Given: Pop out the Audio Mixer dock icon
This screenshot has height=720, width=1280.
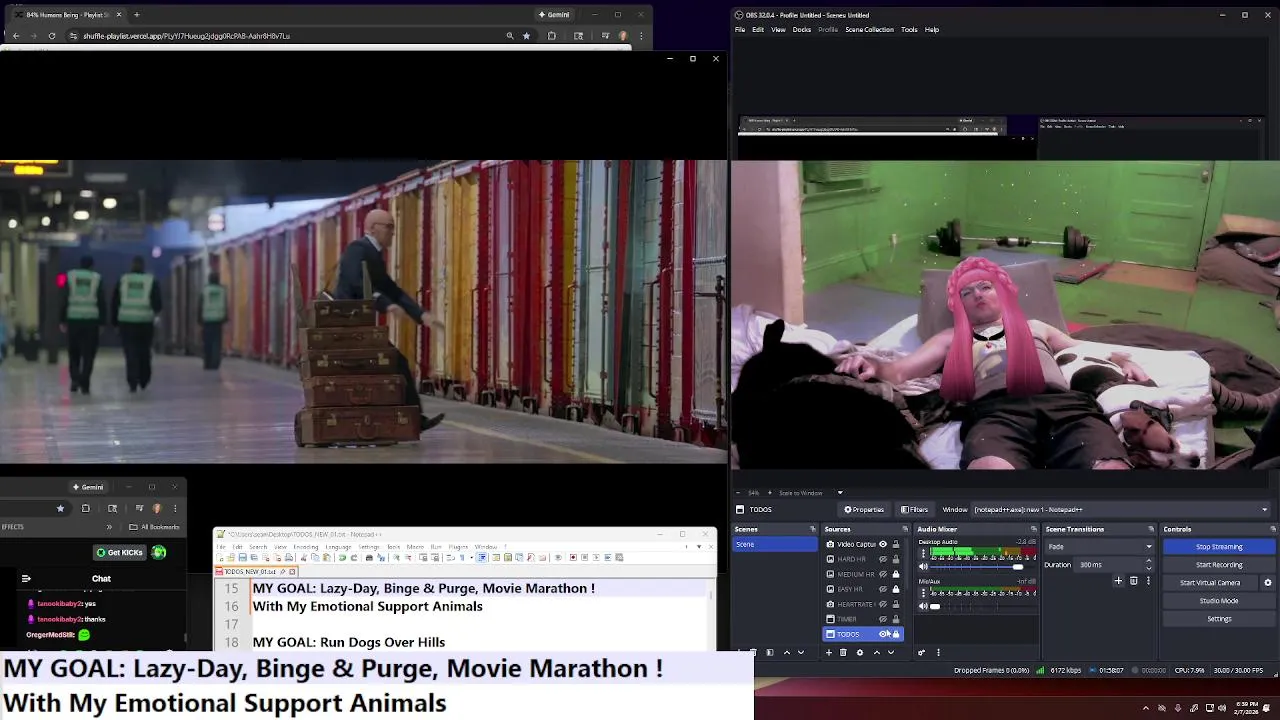Looking at the screenshot, I should pos(1034,529).
